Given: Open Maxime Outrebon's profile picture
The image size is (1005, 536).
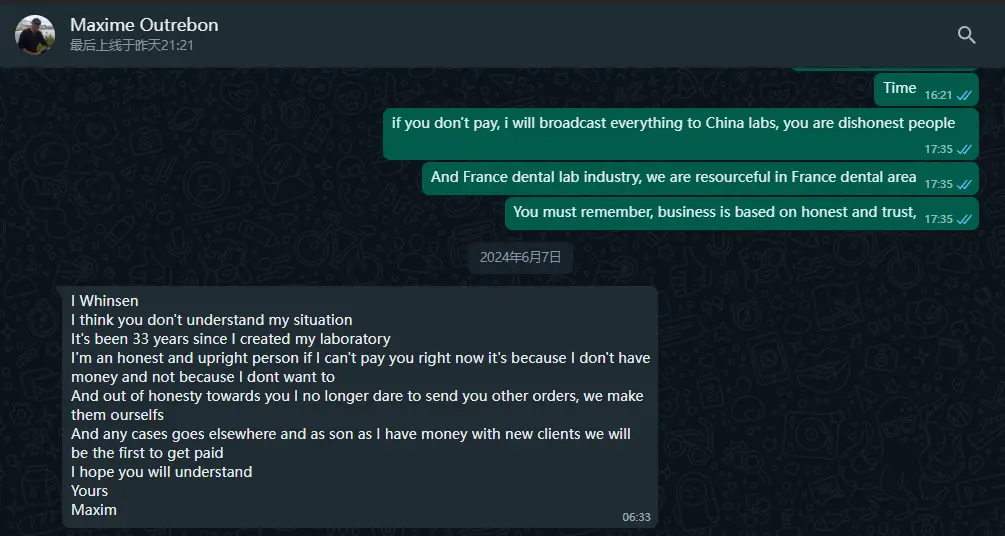Looking at the screenshot, I should [35, 35].
